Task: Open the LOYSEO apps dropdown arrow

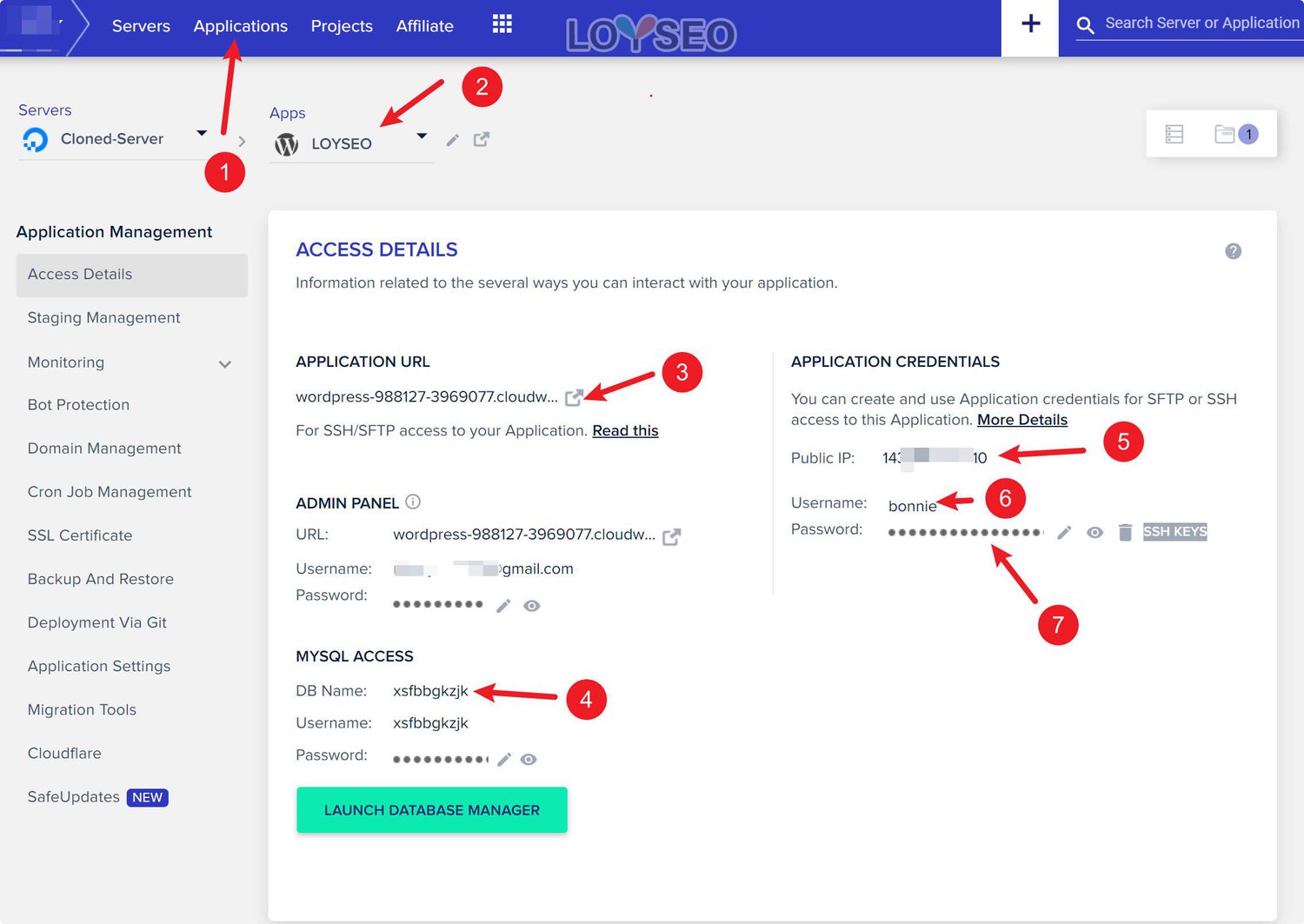Action: pos(422,136)
